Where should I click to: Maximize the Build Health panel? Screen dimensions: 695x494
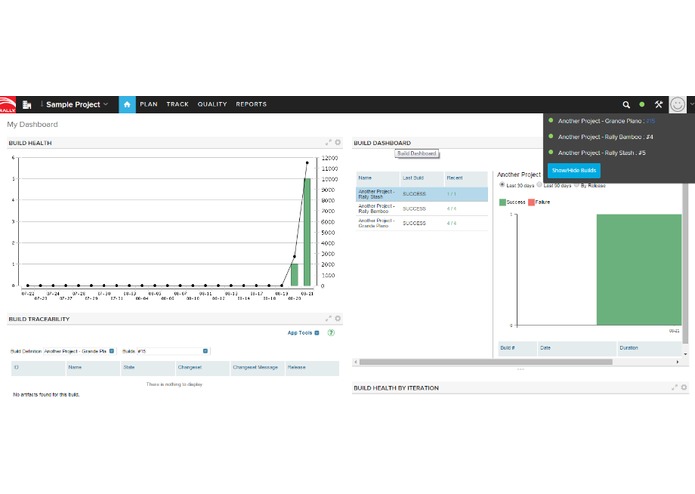328,142
